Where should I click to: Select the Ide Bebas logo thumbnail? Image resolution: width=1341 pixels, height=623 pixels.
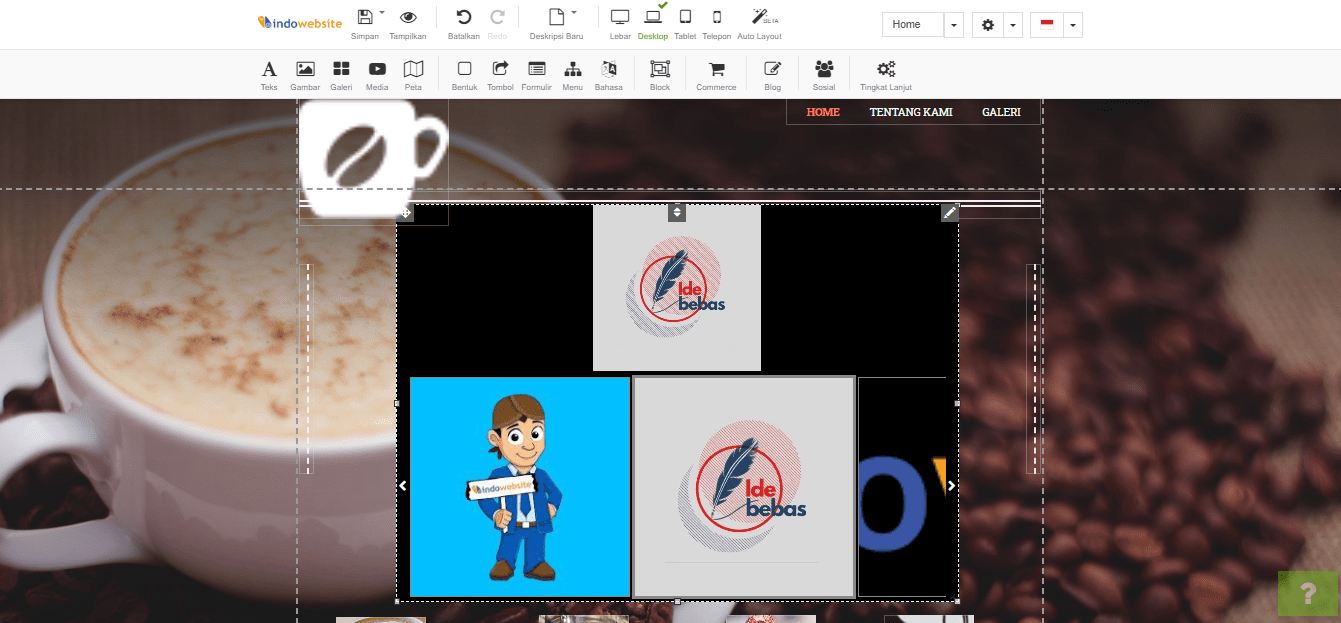coord(743,486)
